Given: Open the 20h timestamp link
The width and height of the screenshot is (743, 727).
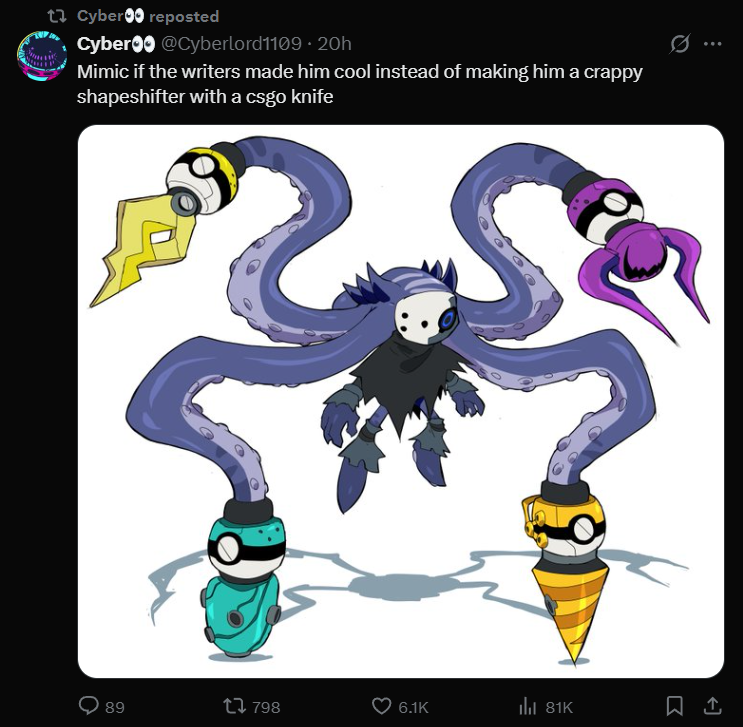Looking at the screenshot, I should 335,44.
